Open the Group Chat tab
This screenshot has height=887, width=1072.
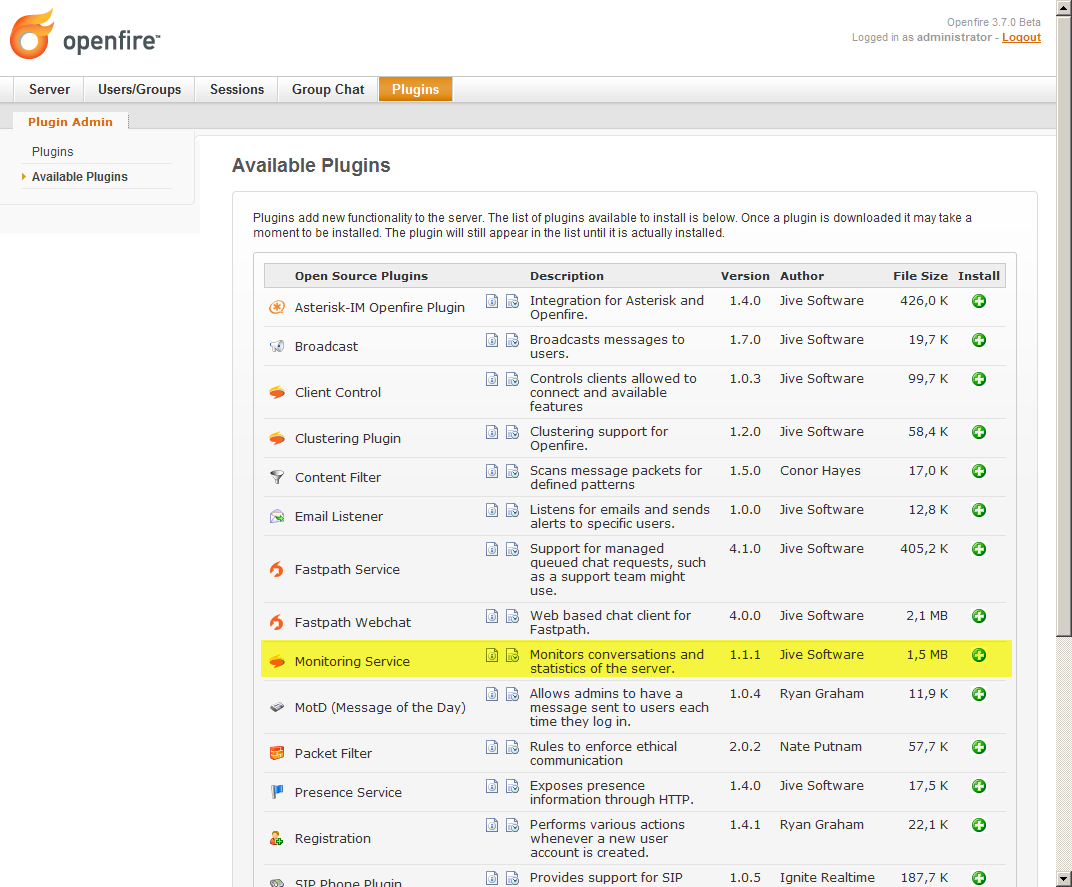(x=328, y=90)
